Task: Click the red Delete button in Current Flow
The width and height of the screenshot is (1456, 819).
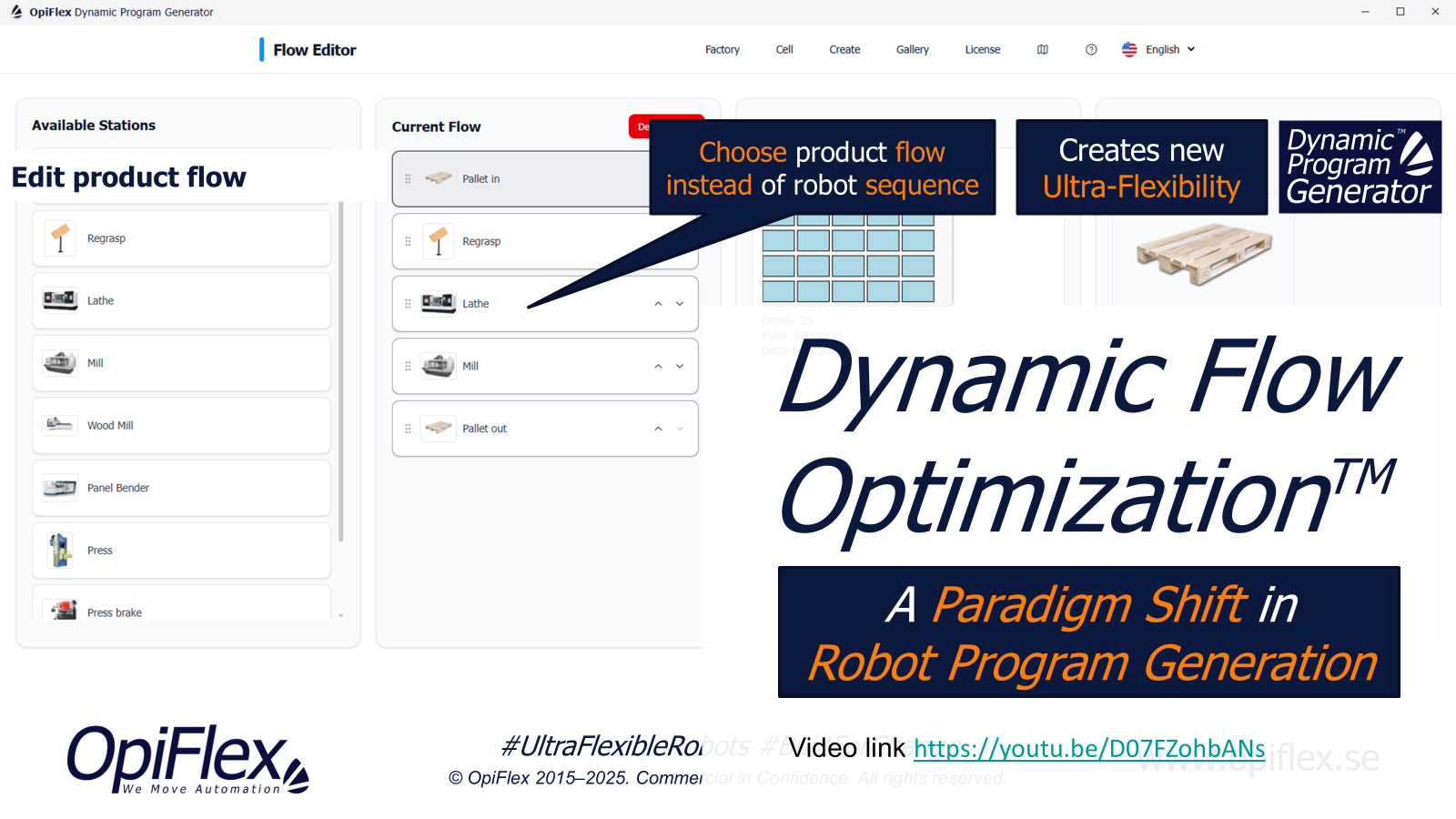Action: click(641, 126)
